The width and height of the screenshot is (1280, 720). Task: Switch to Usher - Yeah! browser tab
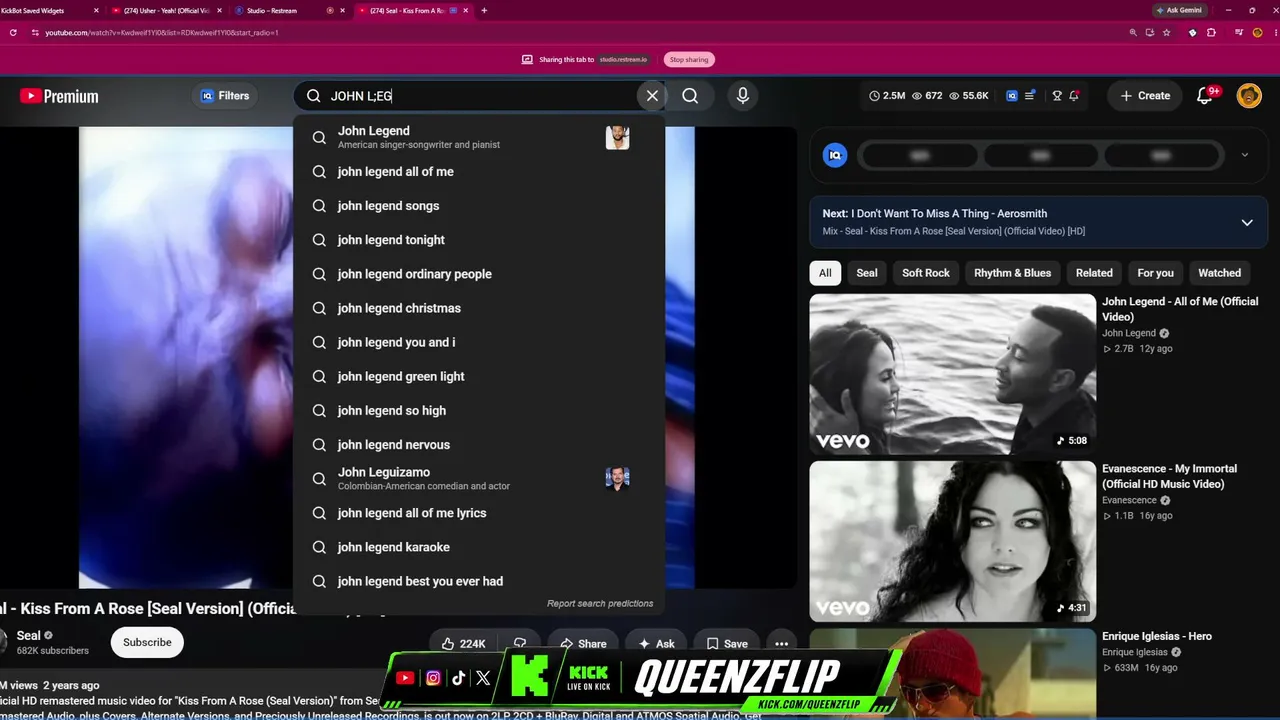[x=166, y=10]
